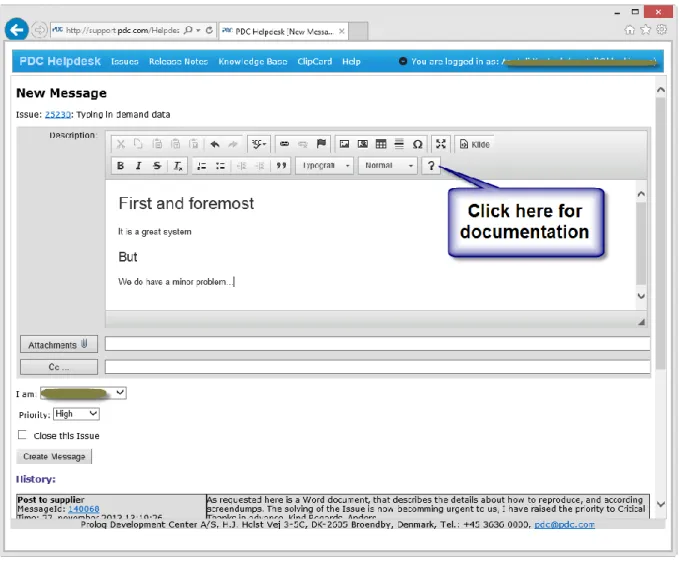
Task: Click the Cut icon in editor toolbar
Action: point(120,144)
